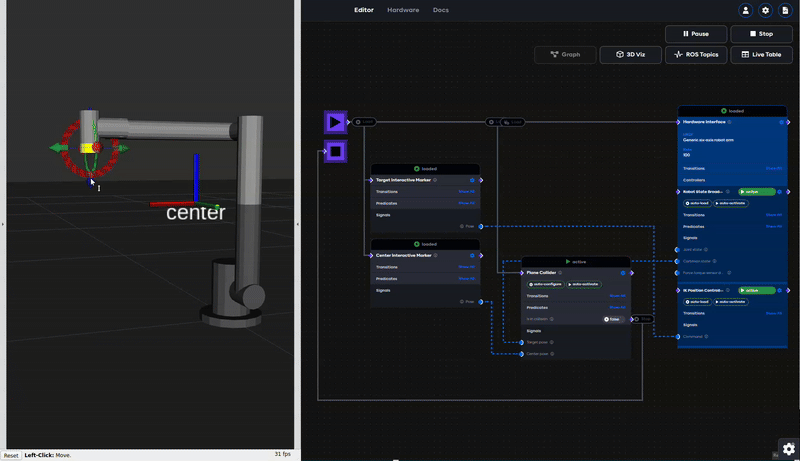
Task: Show all Transitions of IK Position Controller
Action: (774, 313)
